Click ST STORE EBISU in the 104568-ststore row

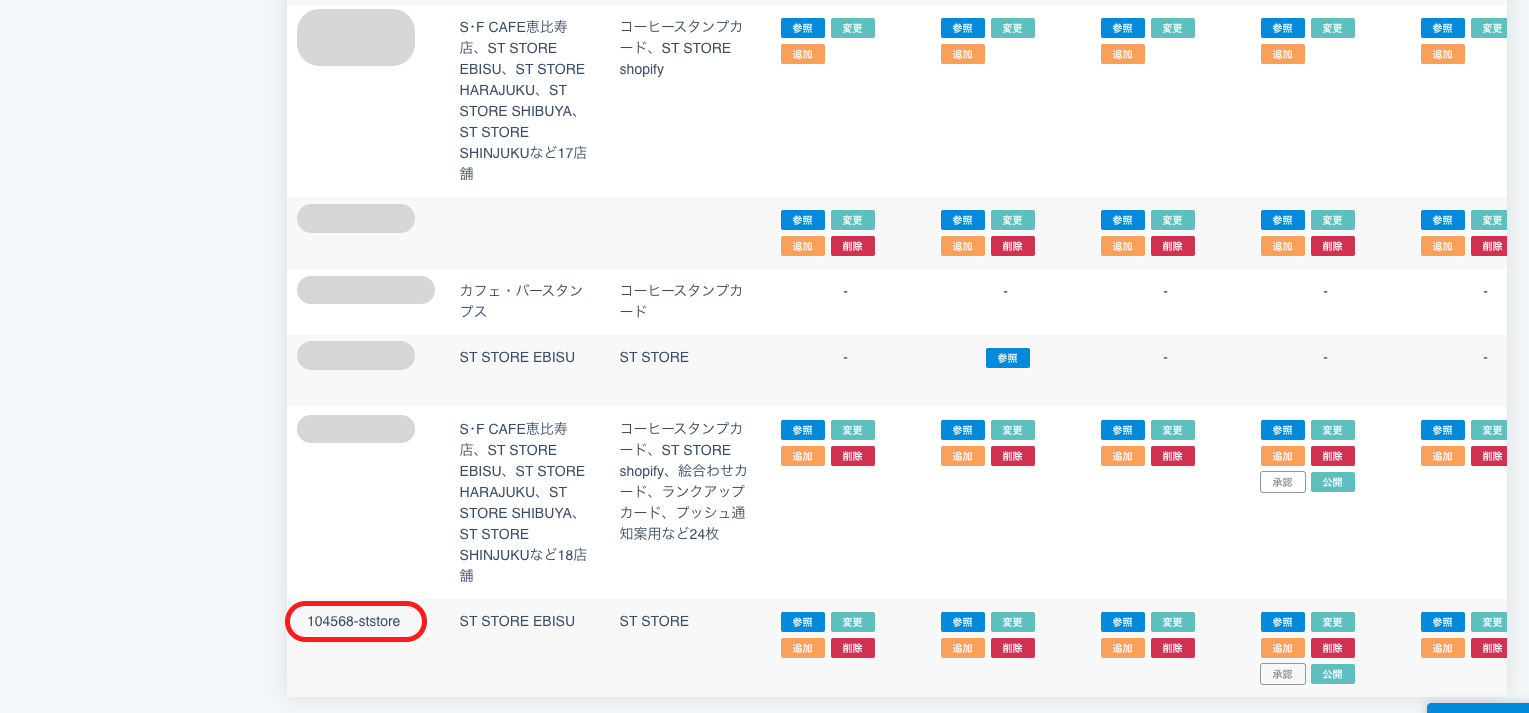[x=517, y=621]
